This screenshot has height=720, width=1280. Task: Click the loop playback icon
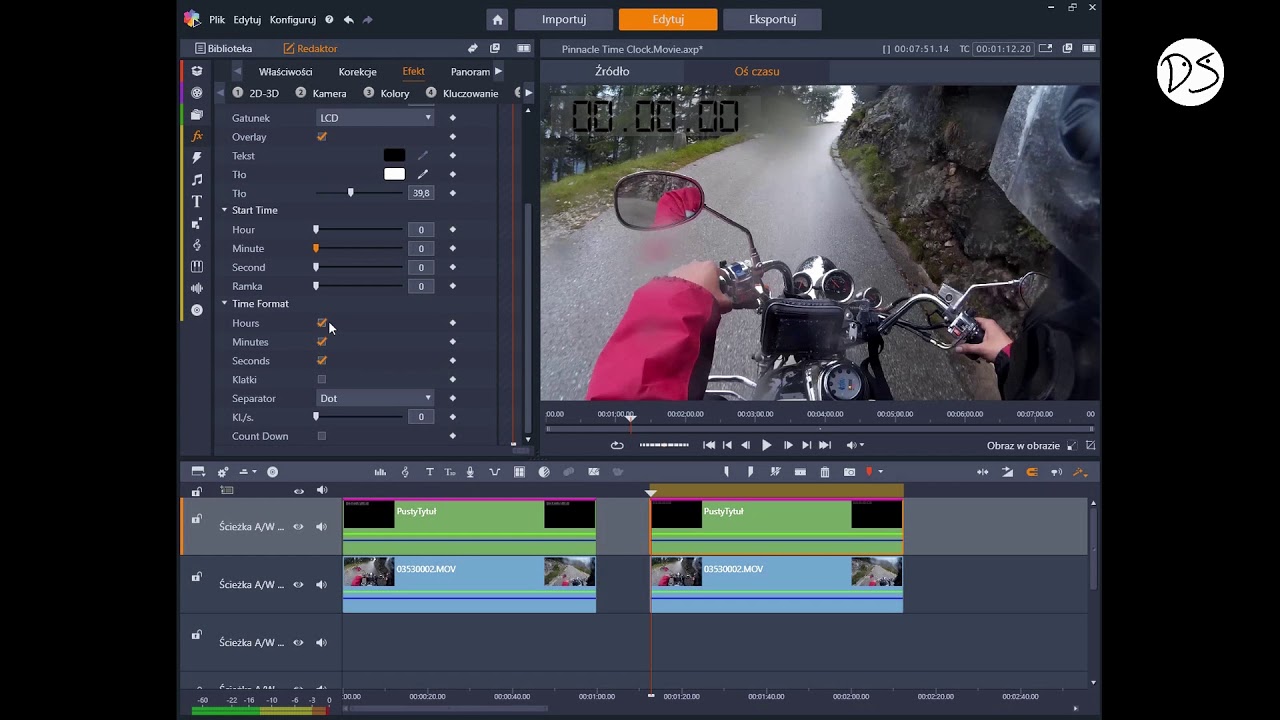click(617, 445)
